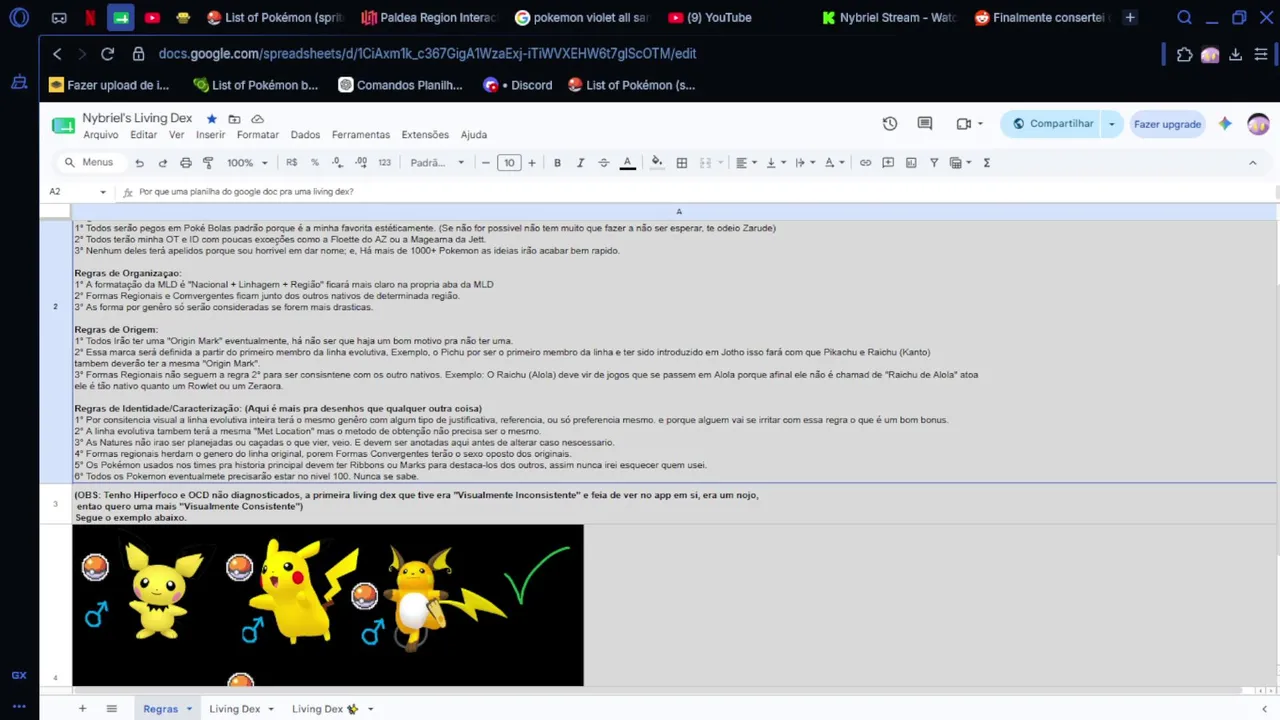
Task: Search the Menus box in the toolbar
Action: pos(89,163)
